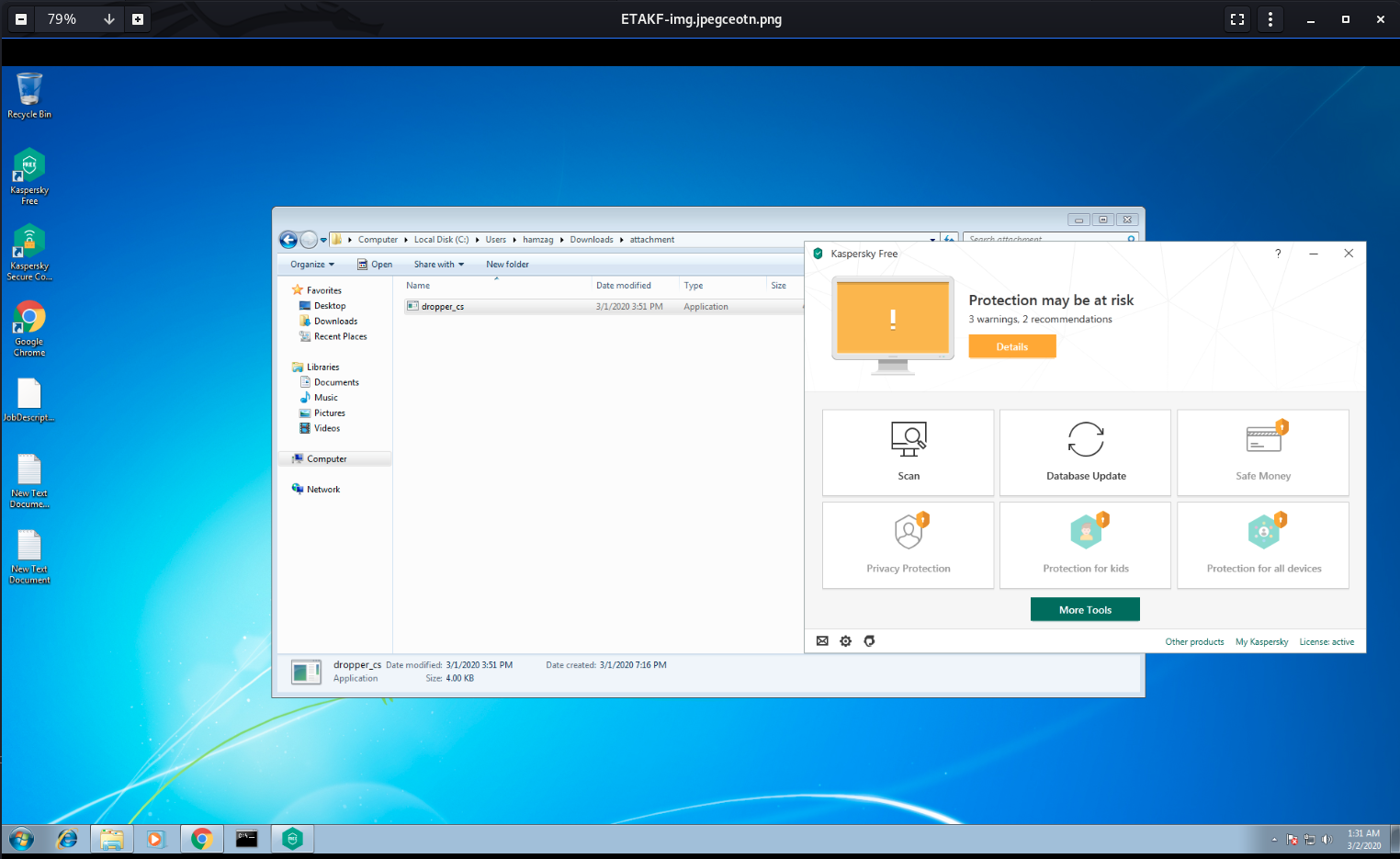Image resolution: width=1400 pixels, height=859 pixels.
Task: Click the License: active link
Action: click(x=1327, y=642)
